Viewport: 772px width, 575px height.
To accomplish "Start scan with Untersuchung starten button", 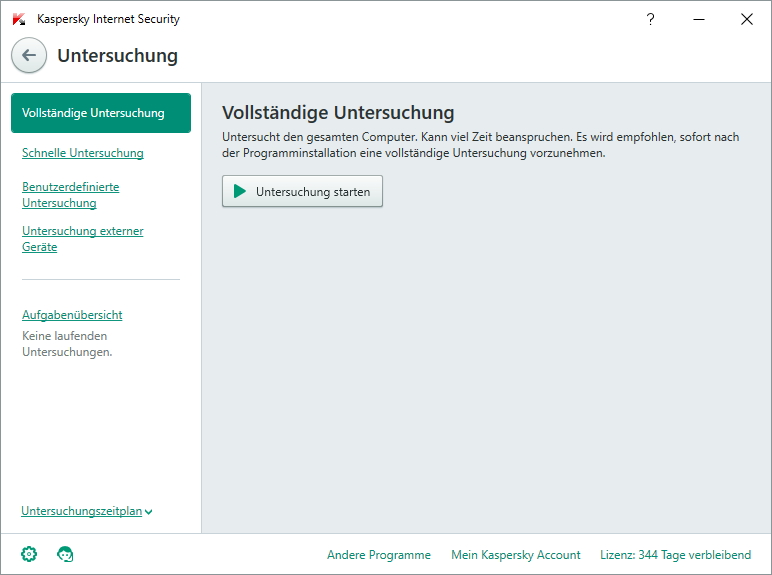I will click(302, 191).
